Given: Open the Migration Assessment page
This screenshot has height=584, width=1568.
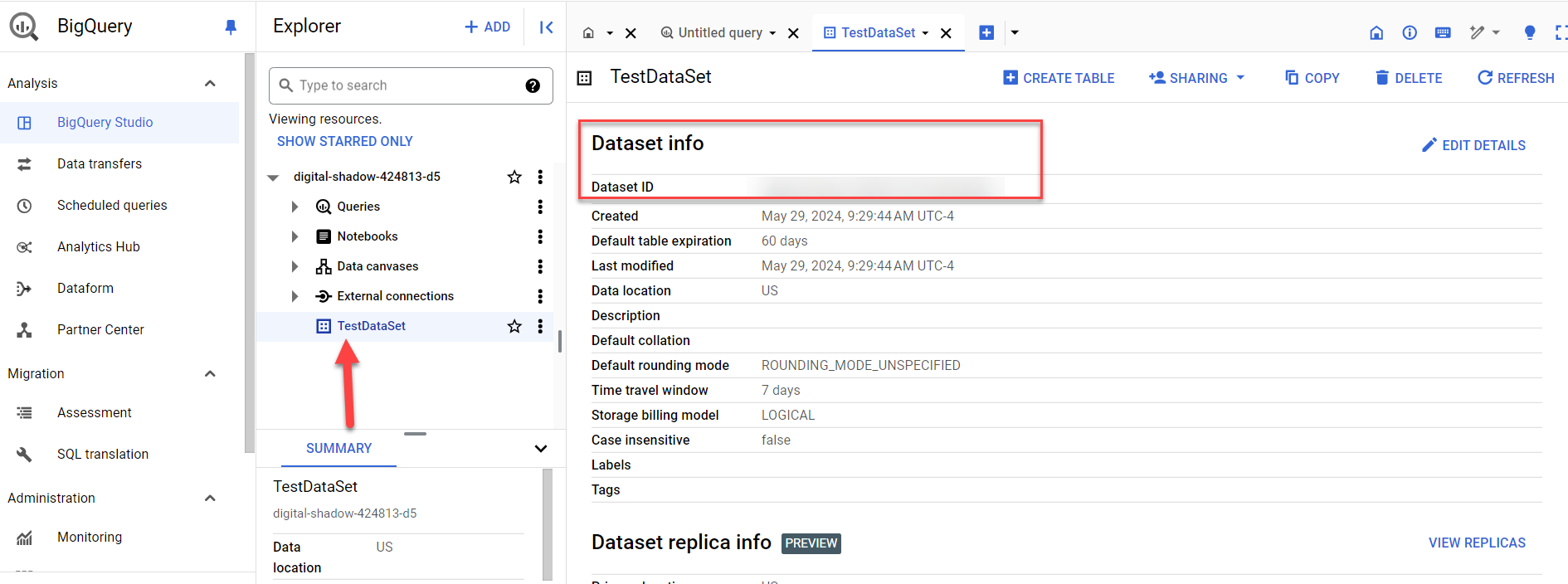Looking at the screenshot, I should tap(95, 413).
